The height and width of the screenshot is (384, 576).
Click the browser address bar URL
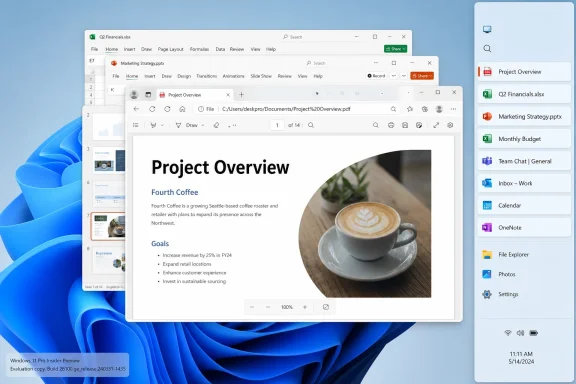286,109
